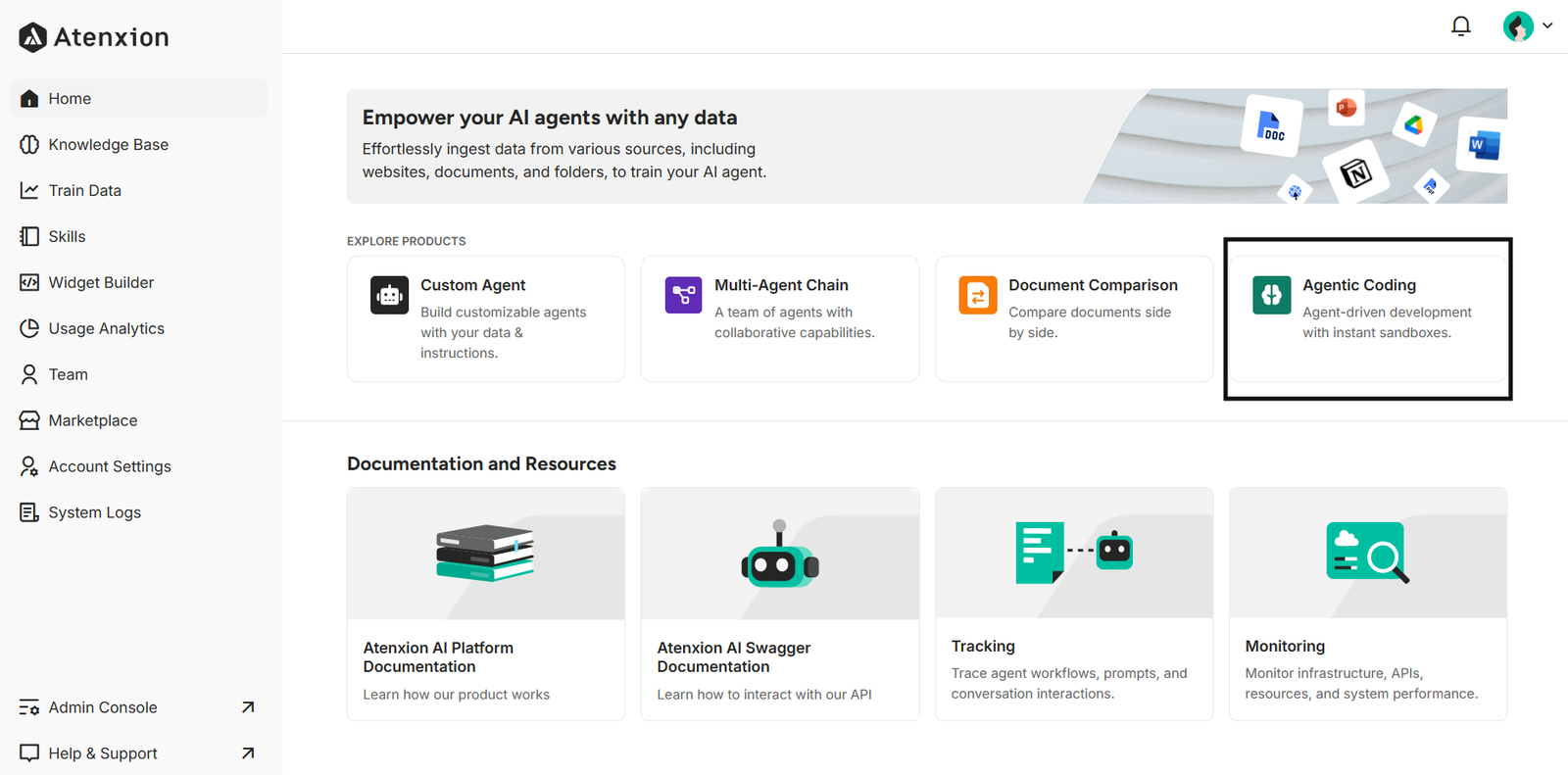Click the System Logs icon
Screen dimensions: 1568x775
point(29,512)
